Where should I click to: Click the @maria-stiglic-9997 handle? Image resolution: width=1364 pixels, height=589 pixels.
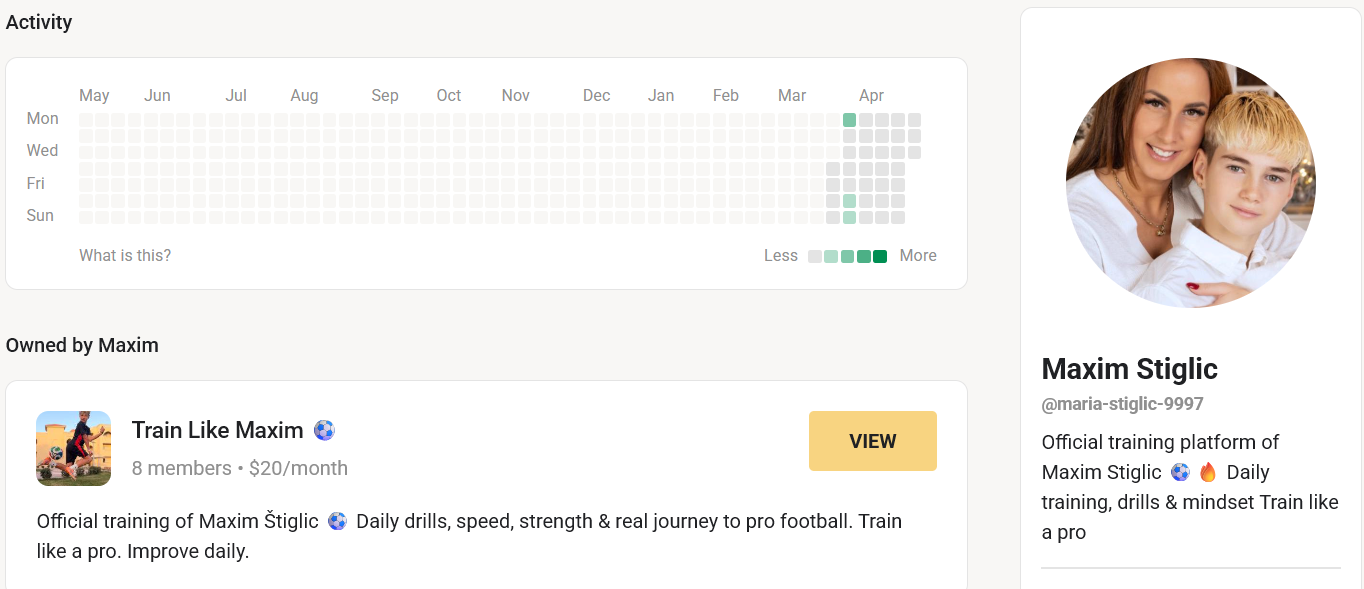pyautogui.click(x=1122, y=404)
